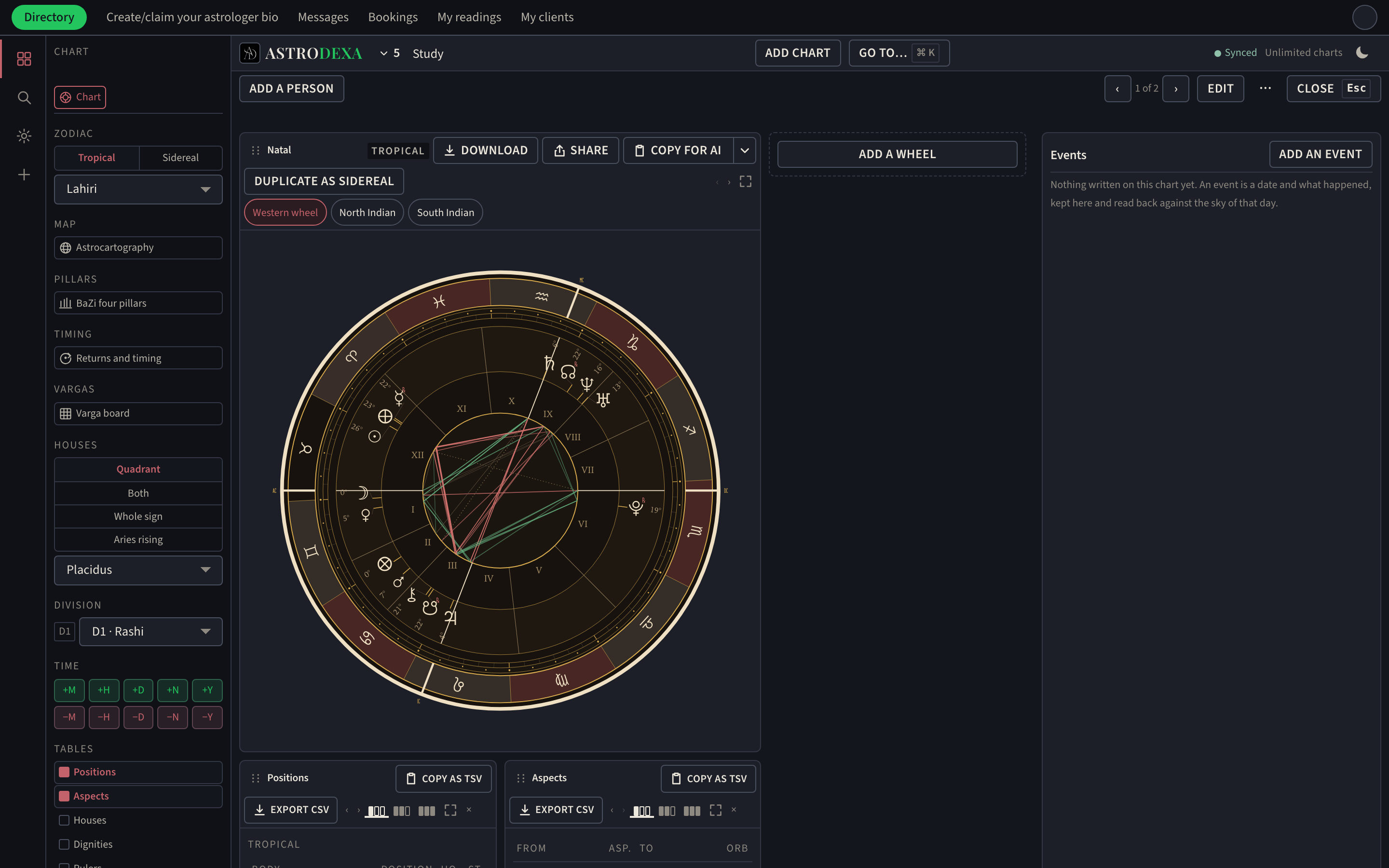Switch to the Western wheel view
The height and width of the screenshot is (868, 1389).
[x=285, y=212]
